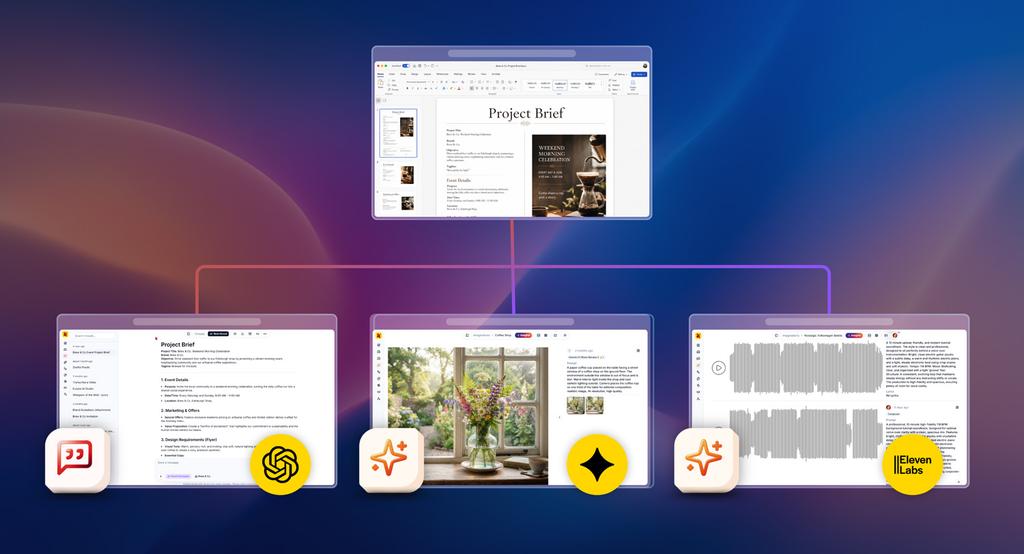Toggle the AutoSave switch in Word
1024x554 pixels.
(406, 66)
